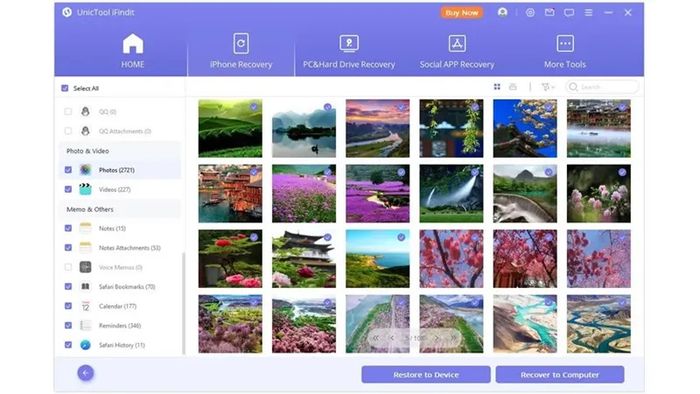Viewport: 700px width, 394px height.
Task: Toggle the Select All checkbox
Action: (x=65, y=88)
